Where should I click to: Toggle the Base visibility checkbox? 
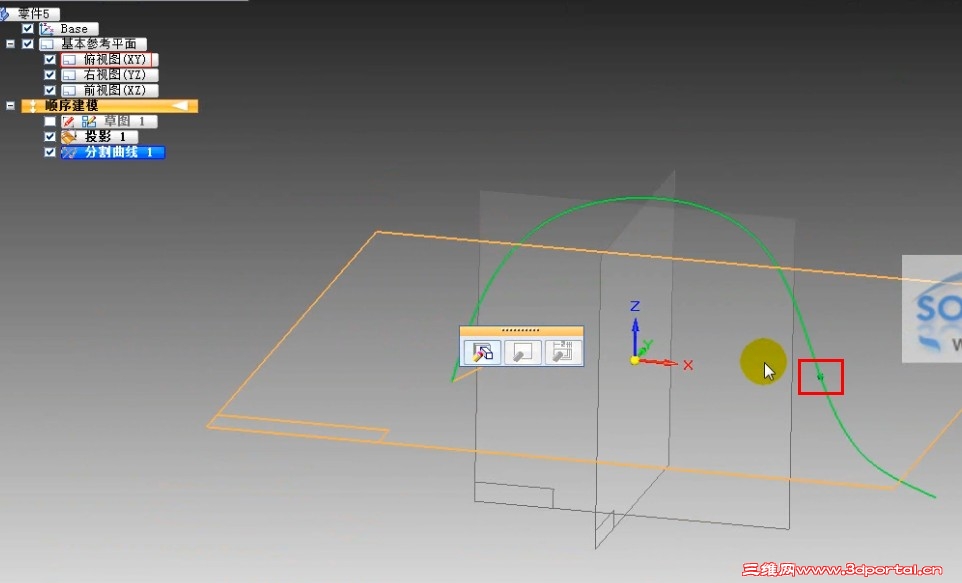27,28
